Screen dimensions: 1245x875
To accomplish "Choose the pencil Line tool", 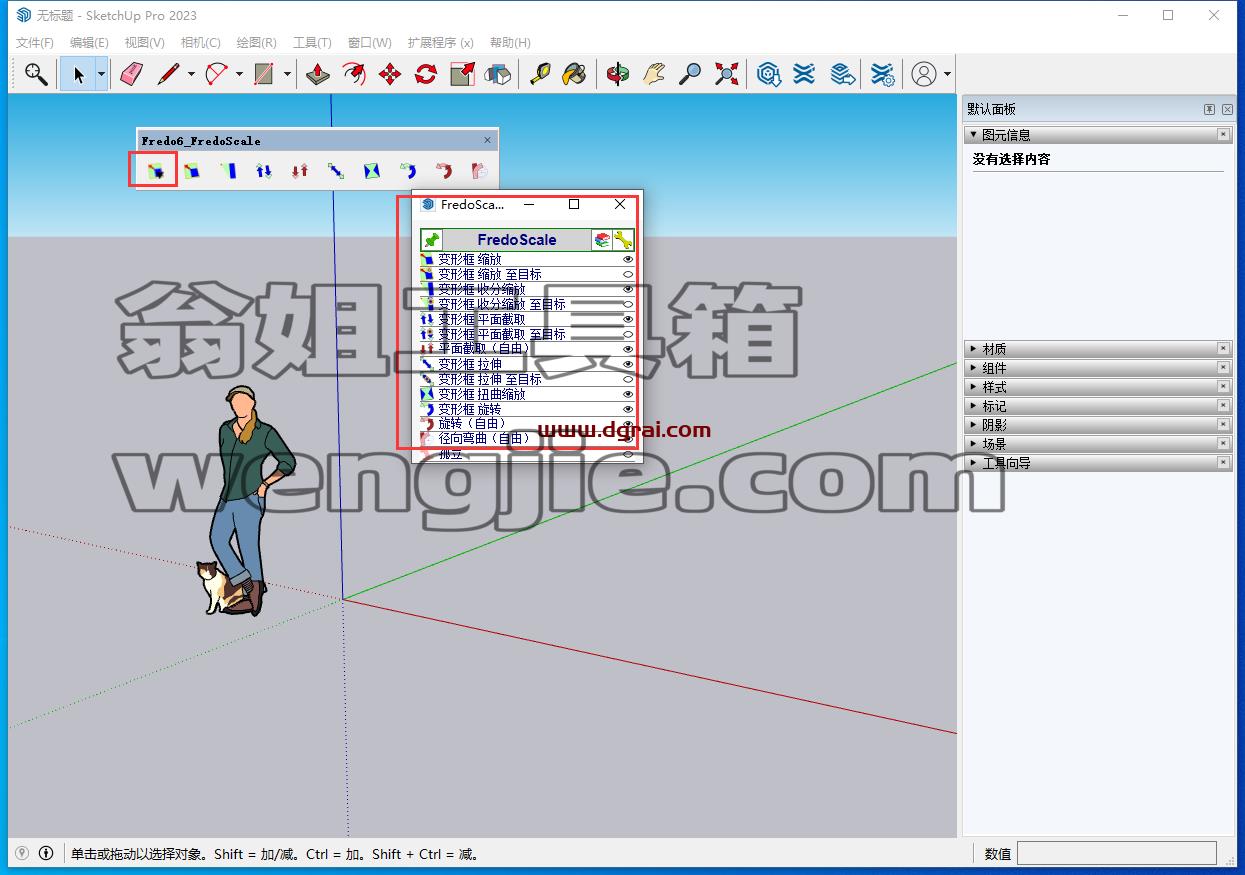I will tap(168, 74).
